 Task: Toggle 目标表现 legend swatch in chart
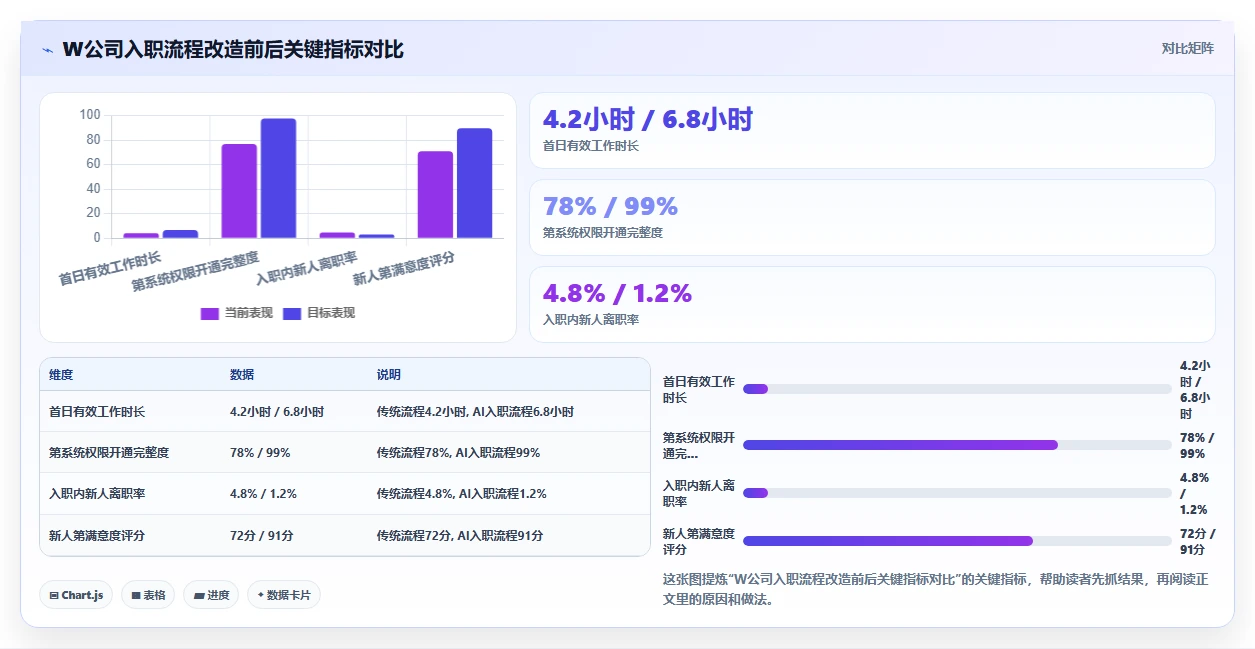[292, 313]
